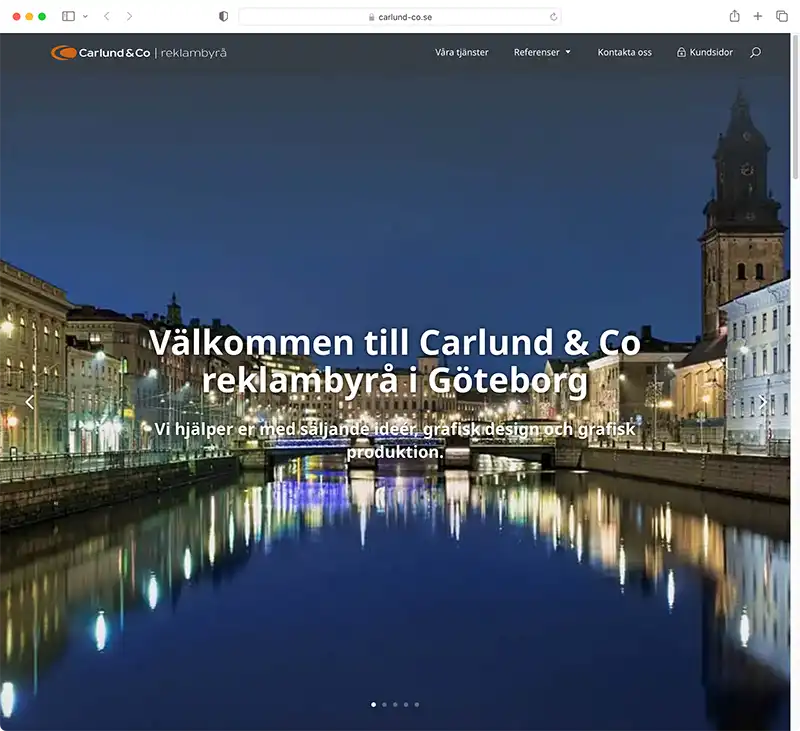The width and height of the screenshot is (800, 731).
Task: Expand the sidebar options chevron
Action: point(85,16)
